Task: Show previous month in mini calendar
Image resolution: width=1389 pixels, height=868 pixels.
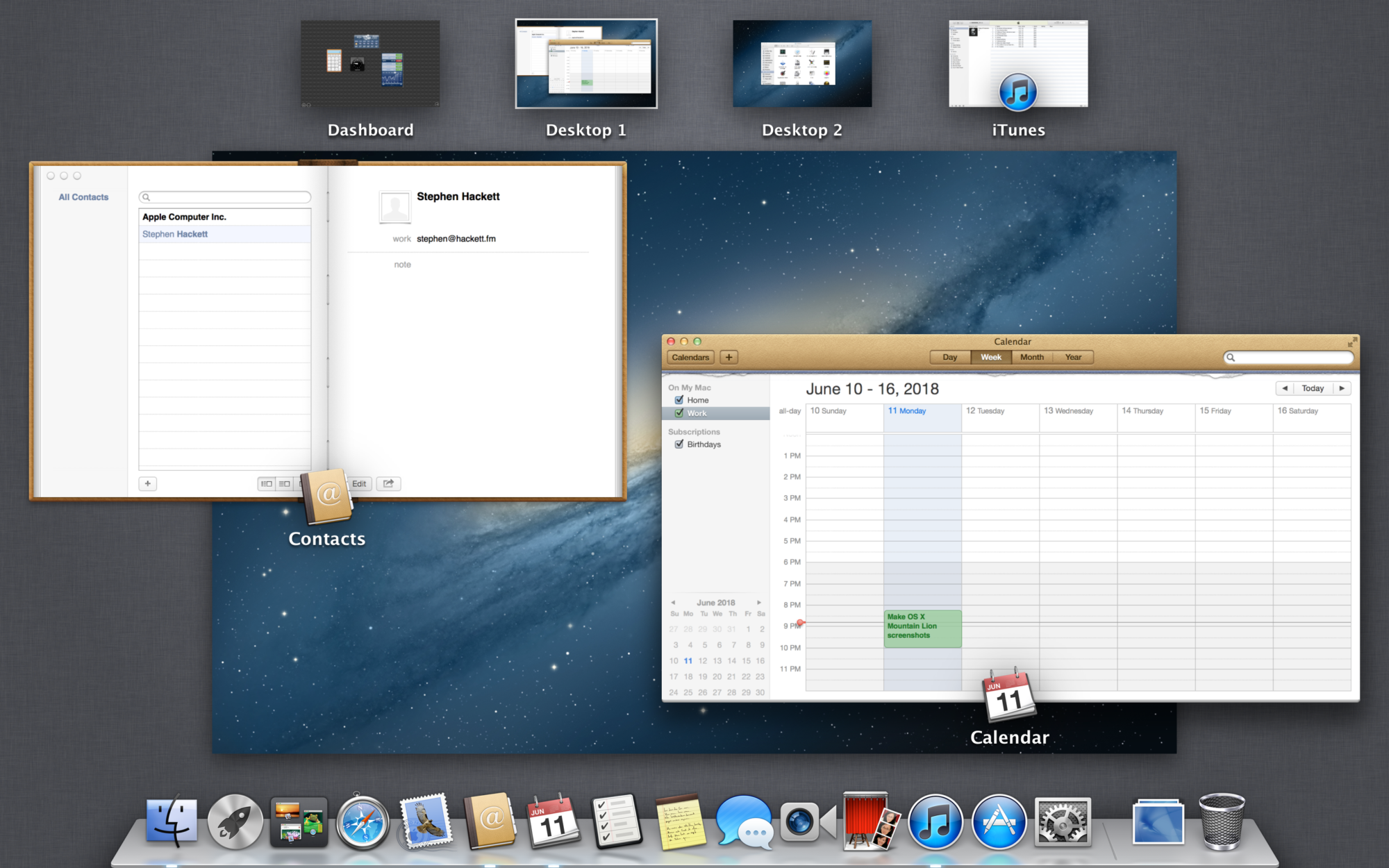Action: click(x=673, y=602)
